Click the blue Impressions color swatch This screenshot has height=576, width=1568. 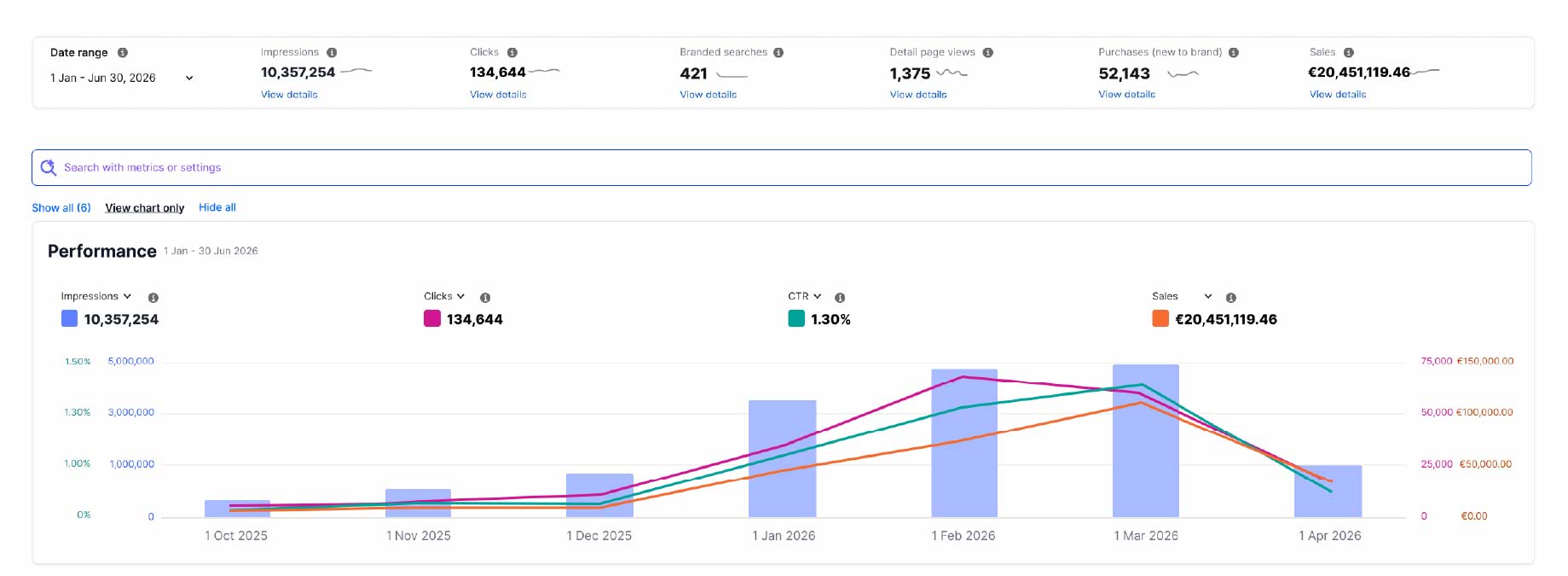click(x=70, y=318)
